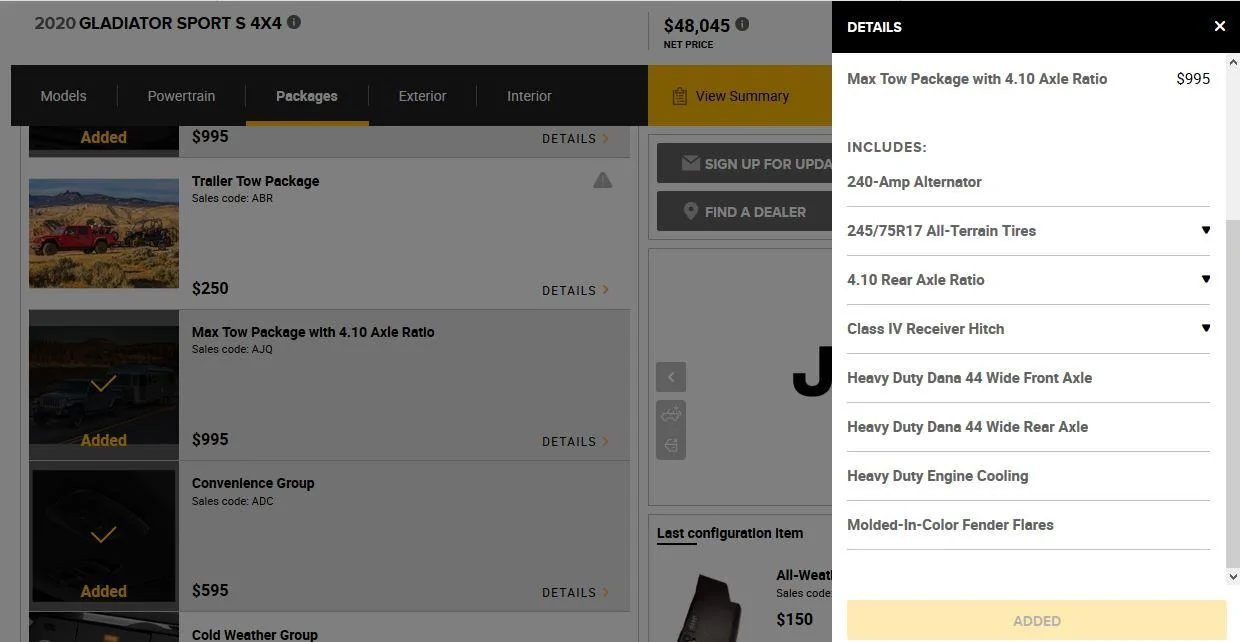
Task: Click warning triangle on Trailer Tow Package
Action: point(602,180)
